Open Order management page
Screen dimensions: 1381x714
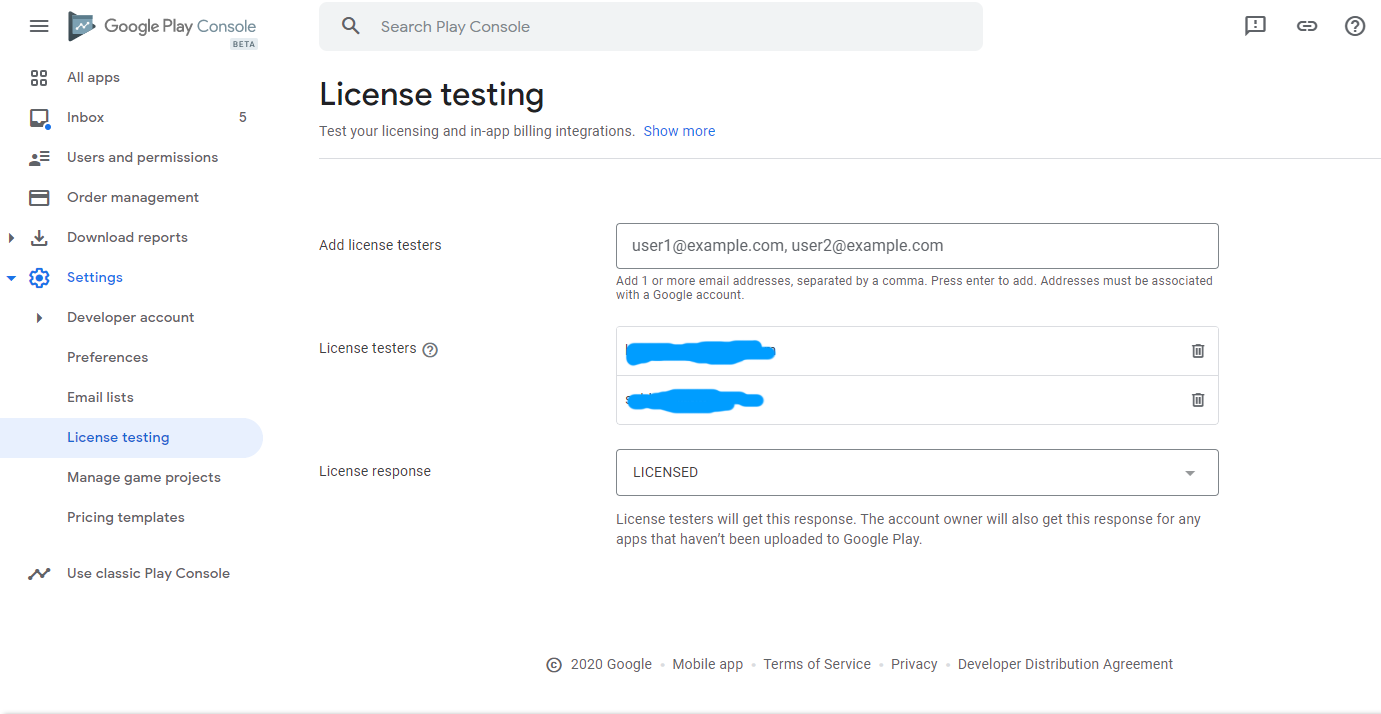pos(133,197)
